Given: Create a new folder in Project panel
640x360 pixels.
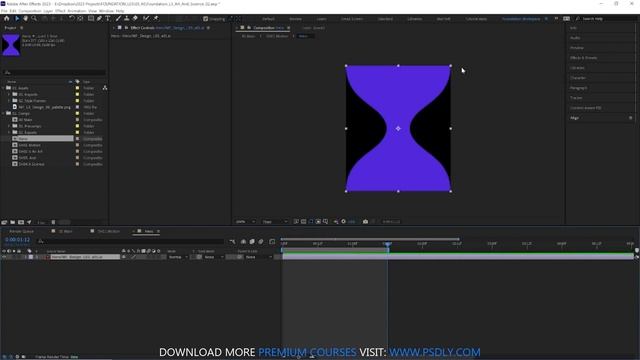Looking at the screenshot, I should [x=13, y=222].
